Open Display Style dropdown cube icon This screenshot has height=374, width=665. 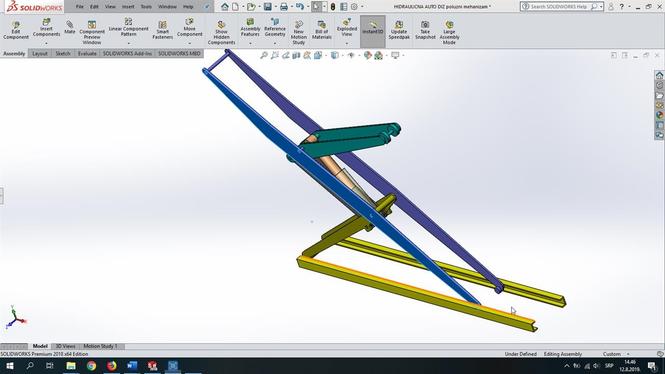click(x=335, y=55)
